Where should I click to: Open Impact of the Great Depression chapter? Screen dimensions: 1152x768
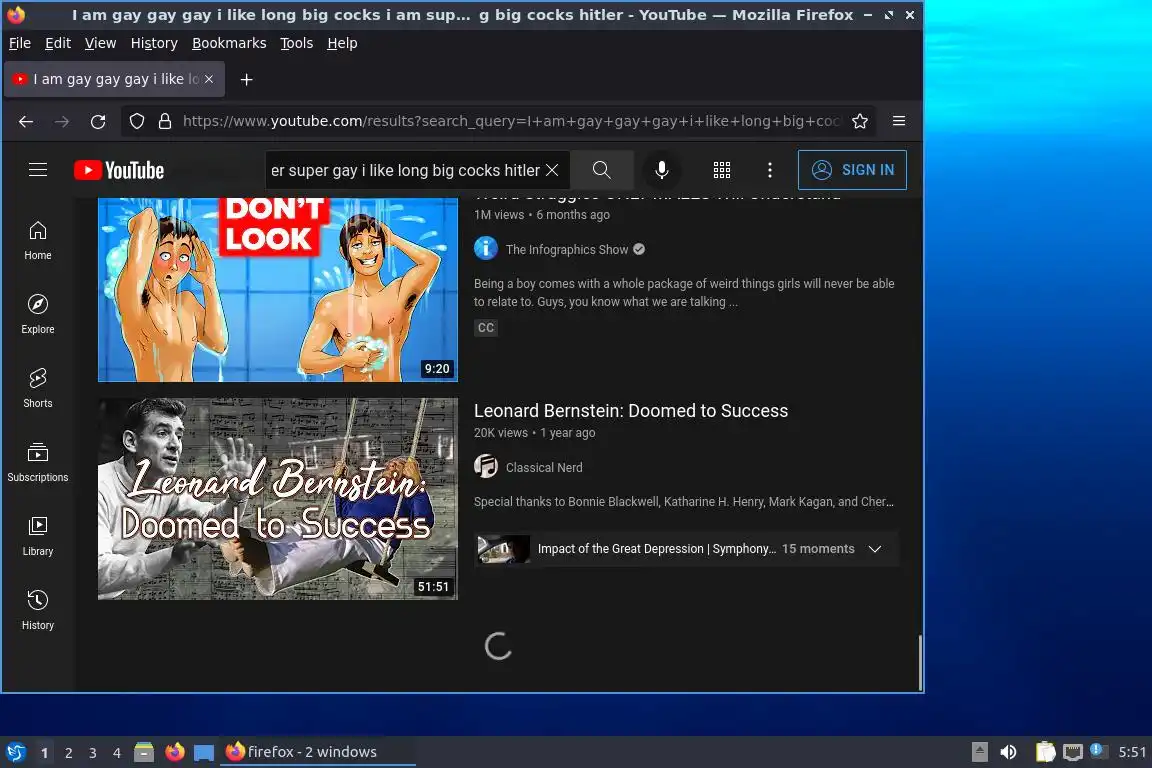657,549
